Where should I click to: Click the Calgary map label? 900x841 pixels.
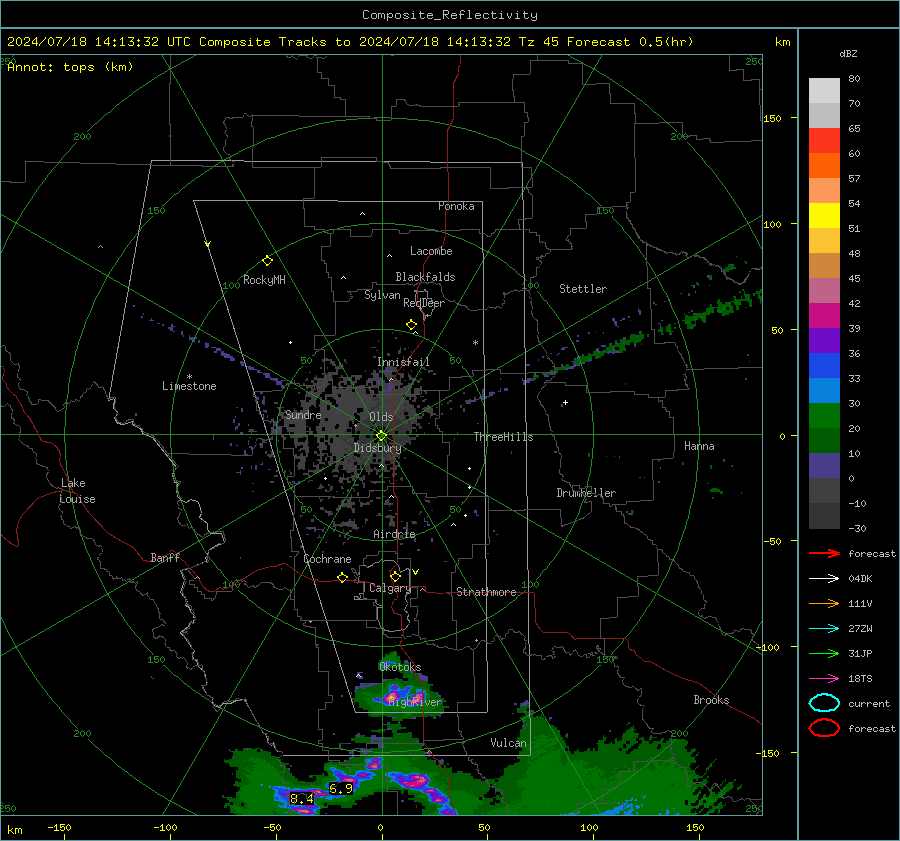click(390, 588)
